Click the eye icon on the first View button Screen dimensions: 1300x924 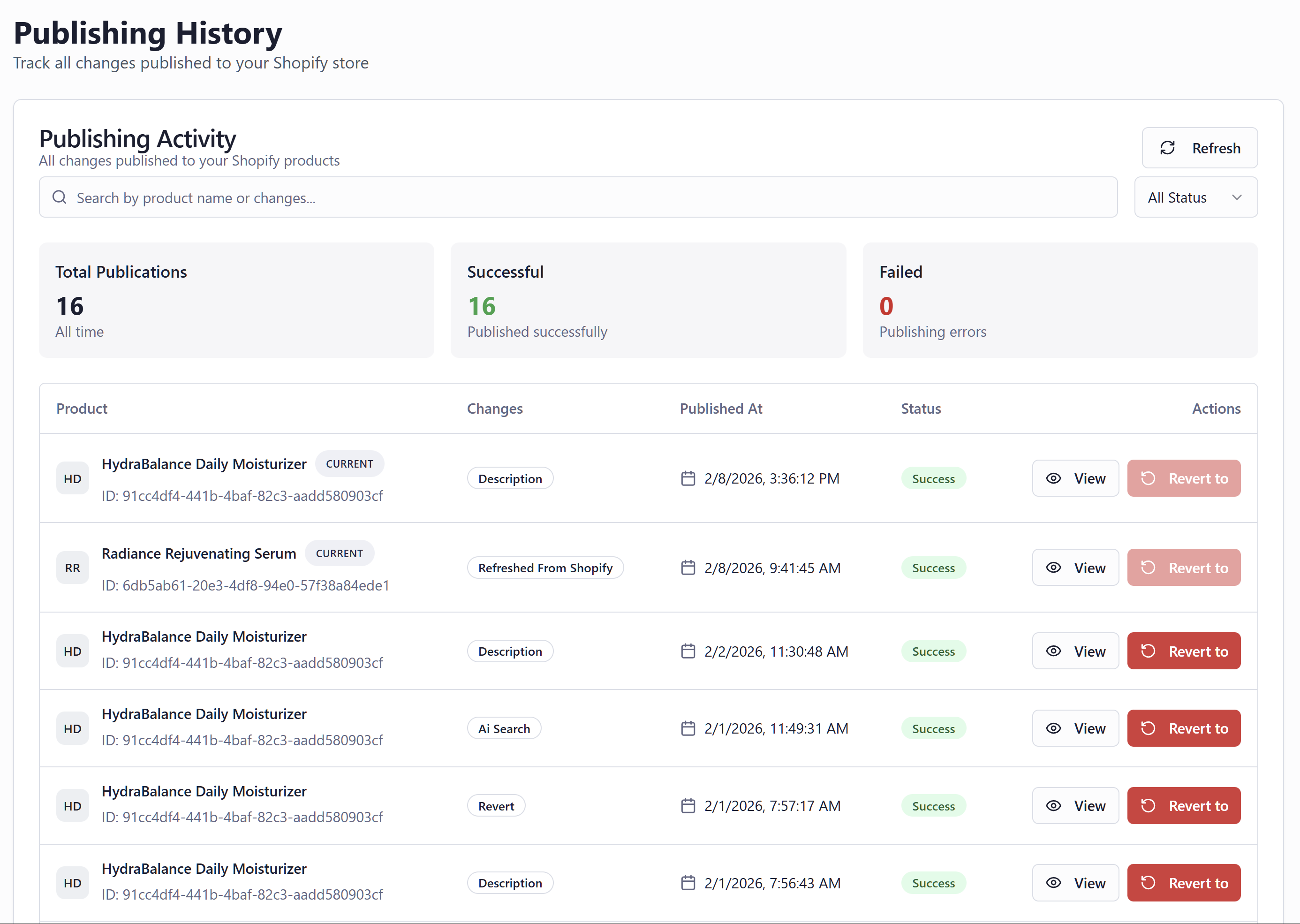[1053, 478]
